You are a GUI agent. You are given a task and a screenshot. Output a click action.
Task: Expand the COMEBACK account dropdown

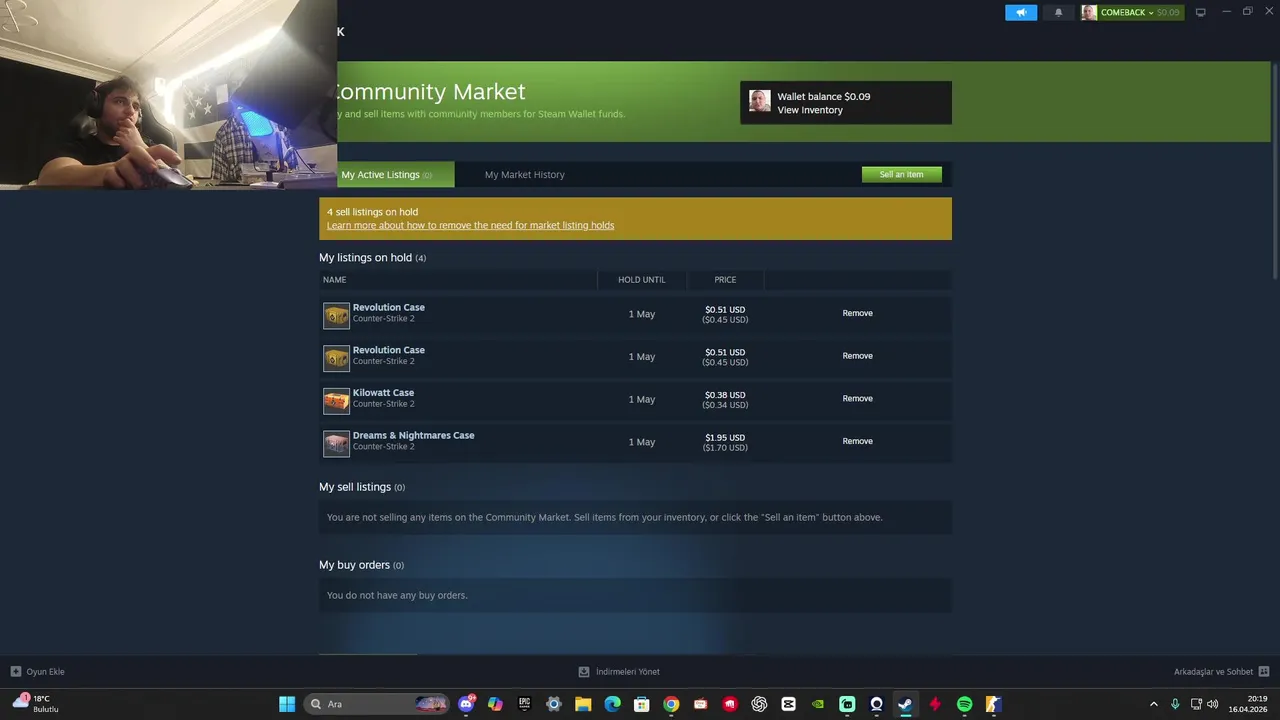[1132, 13]
